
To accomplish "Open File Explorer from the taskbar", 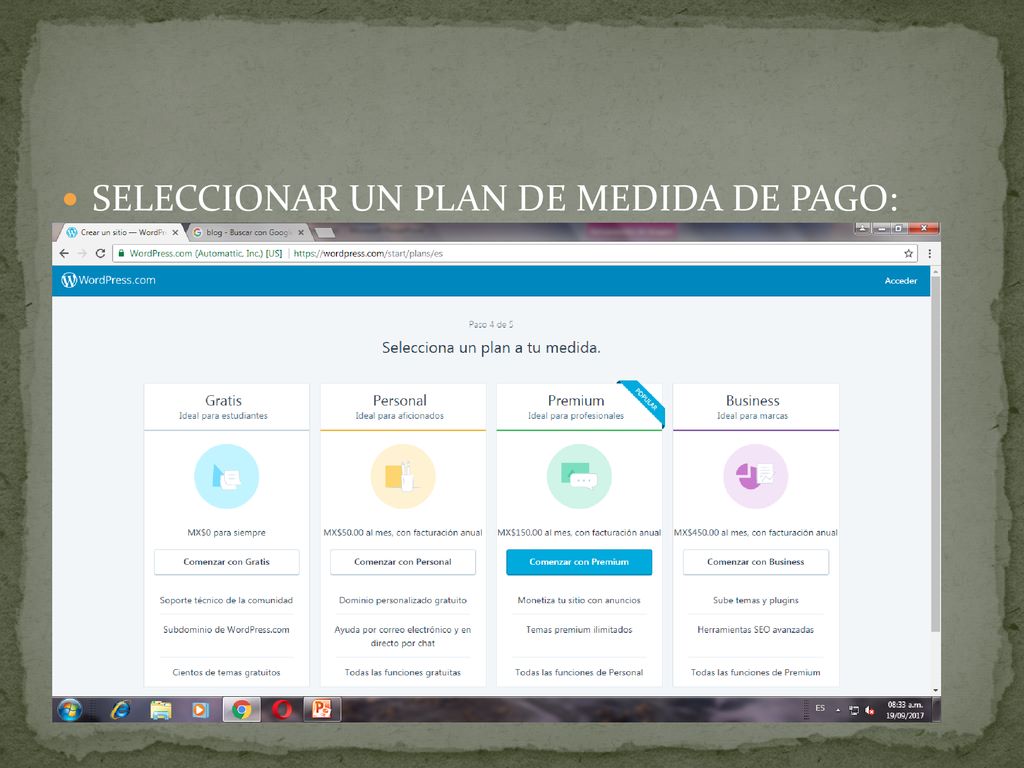I will (161, 710).
